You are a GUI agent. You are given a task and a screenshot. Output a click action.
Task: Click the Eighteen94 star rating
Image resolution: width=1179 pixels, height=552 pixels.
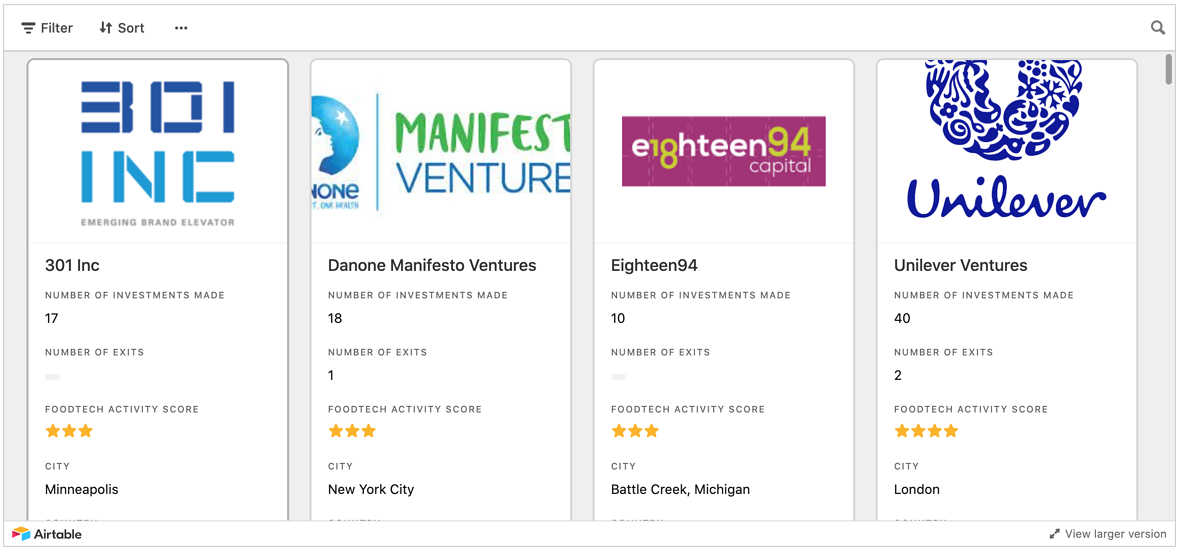635,431
